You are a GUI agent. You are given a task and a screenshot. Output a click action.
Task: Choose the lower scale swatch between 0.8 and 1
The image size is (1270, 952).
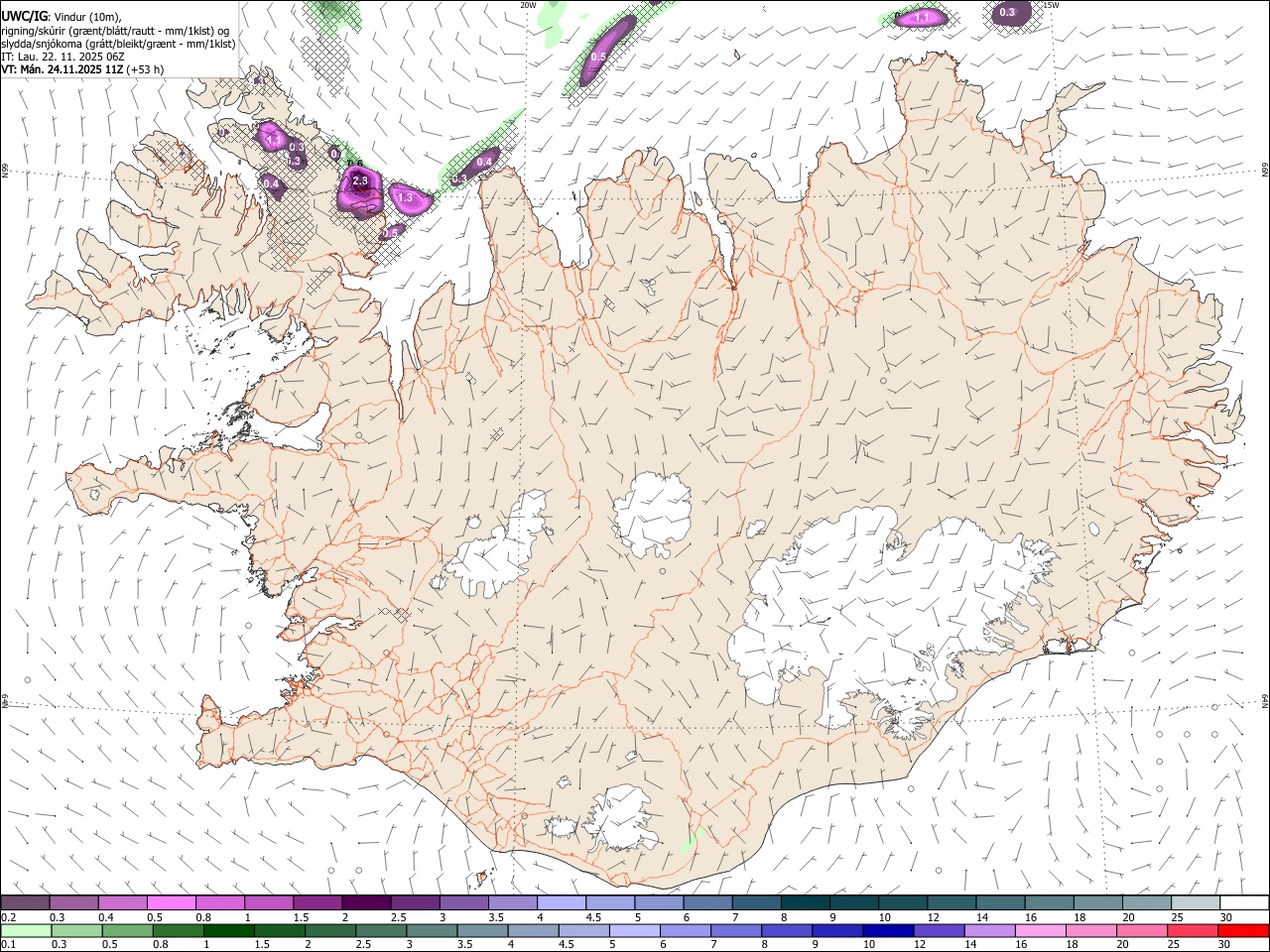point(178,931)
